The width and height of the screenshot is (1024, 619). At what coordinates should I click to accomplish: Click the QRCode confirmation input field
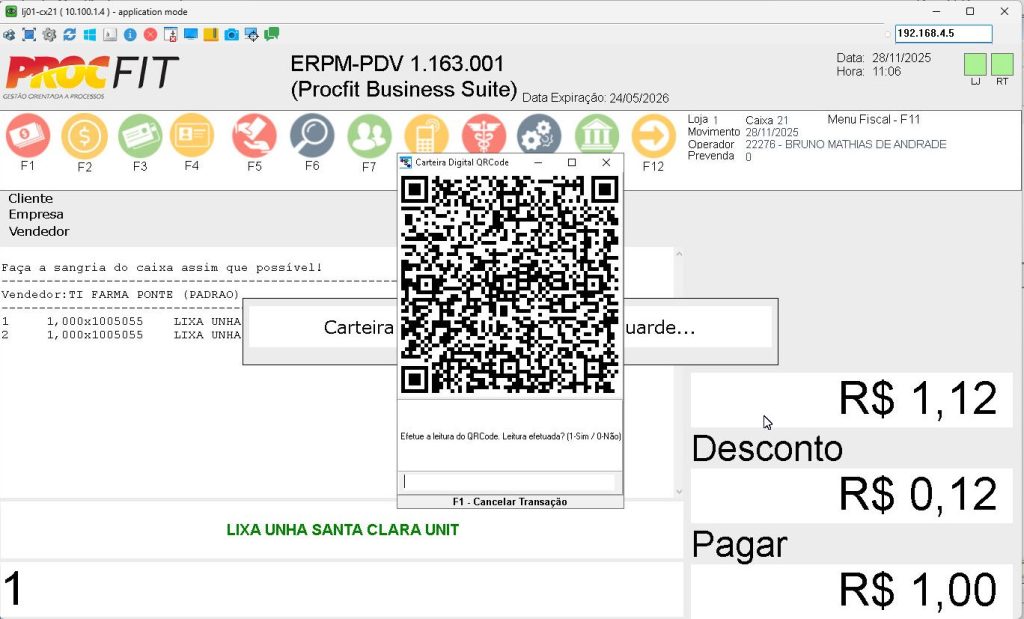pyautogui.click(x=509, y=482)
